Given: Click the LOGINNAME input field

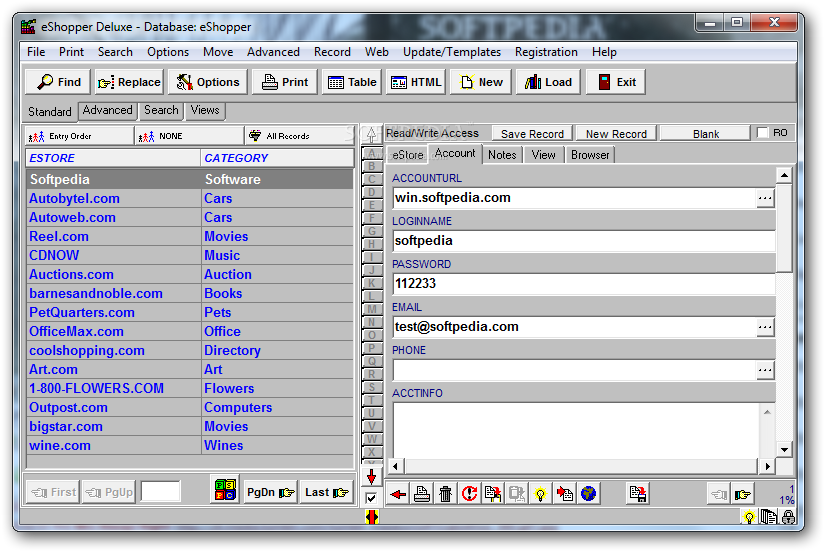Looking at the screenshot, I should tap(583, 241).
